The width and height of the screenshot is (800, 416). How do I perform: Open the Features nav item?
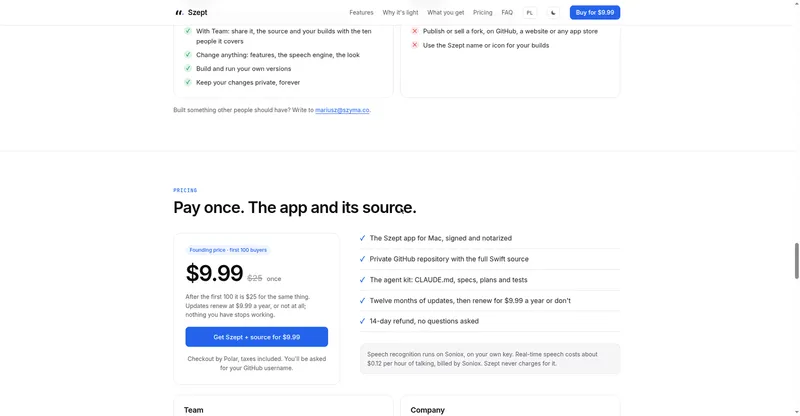[x=361, y=12]
